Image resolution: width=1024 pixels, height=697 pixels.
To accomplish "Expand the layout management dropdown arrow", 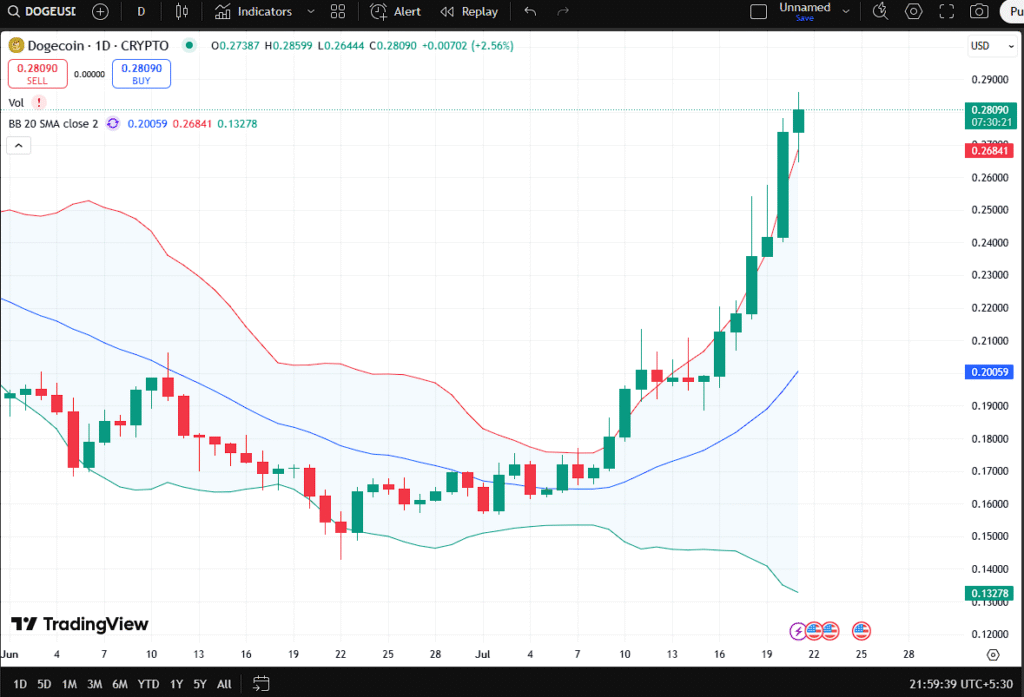I will (846, 12).
